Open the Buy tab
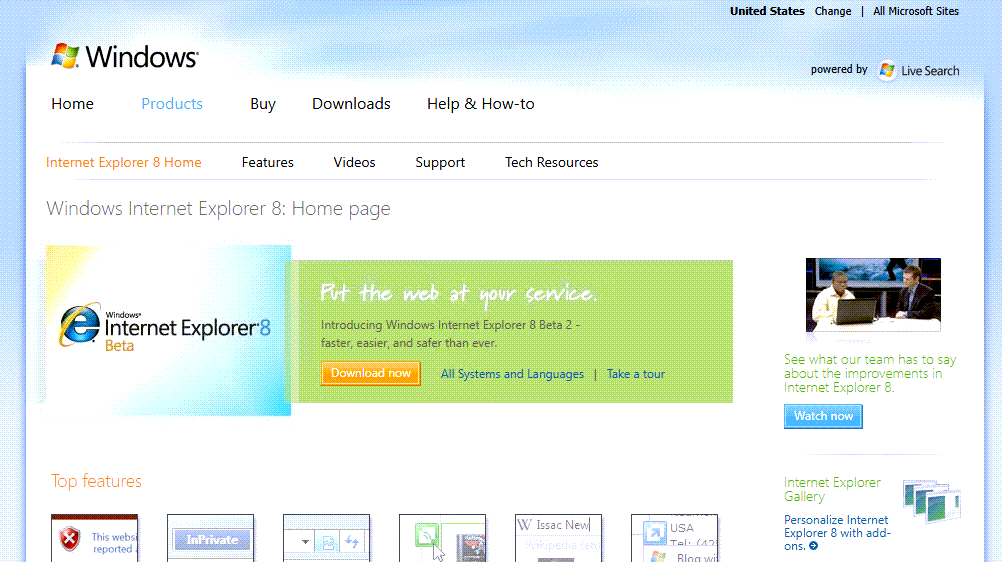The image size is (1002, 562). pyautogui.click(x=263, y=104)
